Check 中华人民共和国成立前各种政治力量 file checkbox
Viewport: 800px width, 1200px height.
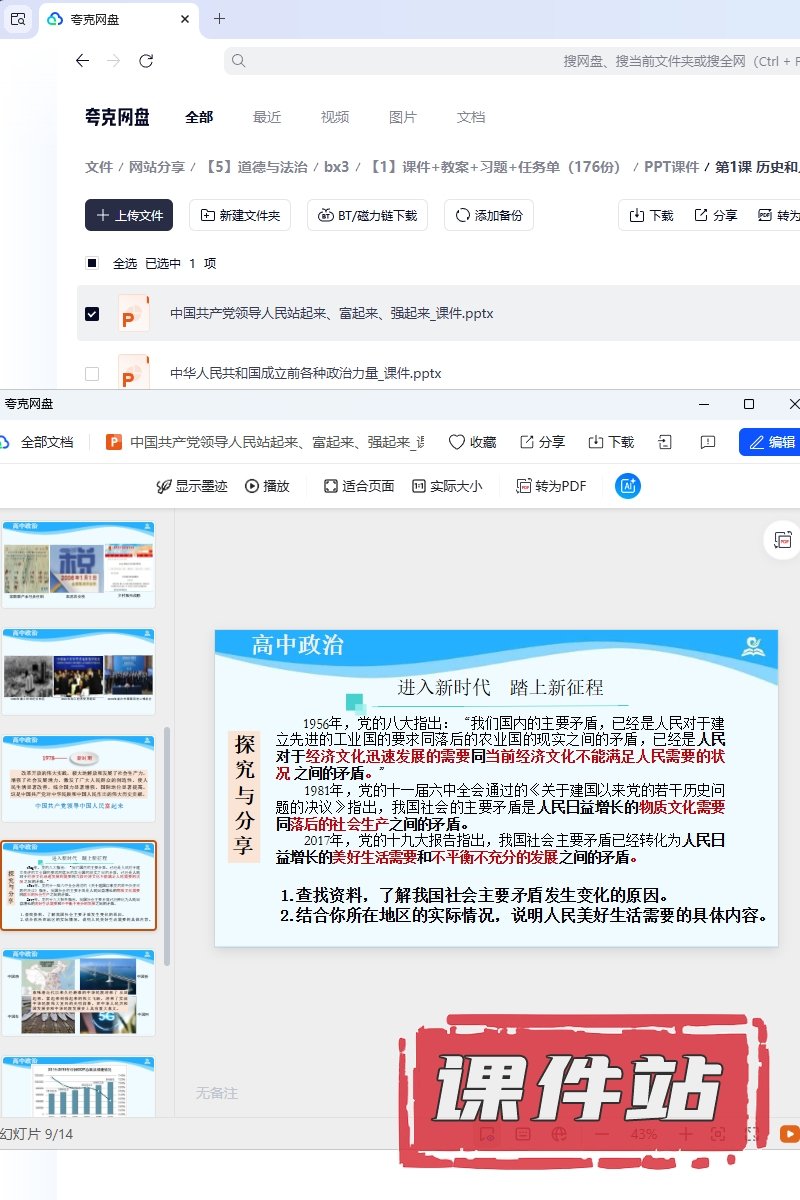click(x=92, y=374)
